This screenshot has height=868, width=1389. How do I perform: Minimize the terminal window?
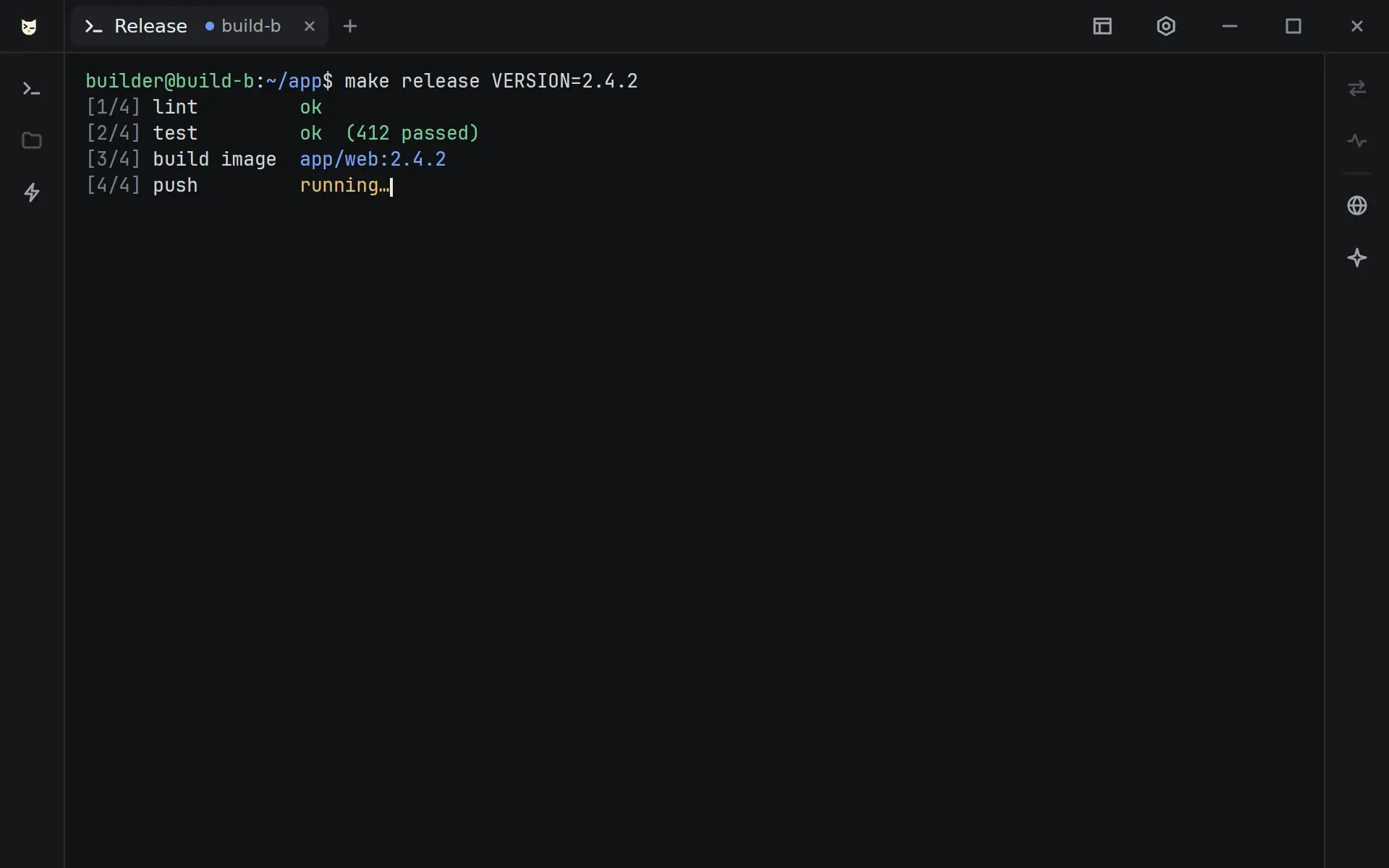[x=1230, y=26]
